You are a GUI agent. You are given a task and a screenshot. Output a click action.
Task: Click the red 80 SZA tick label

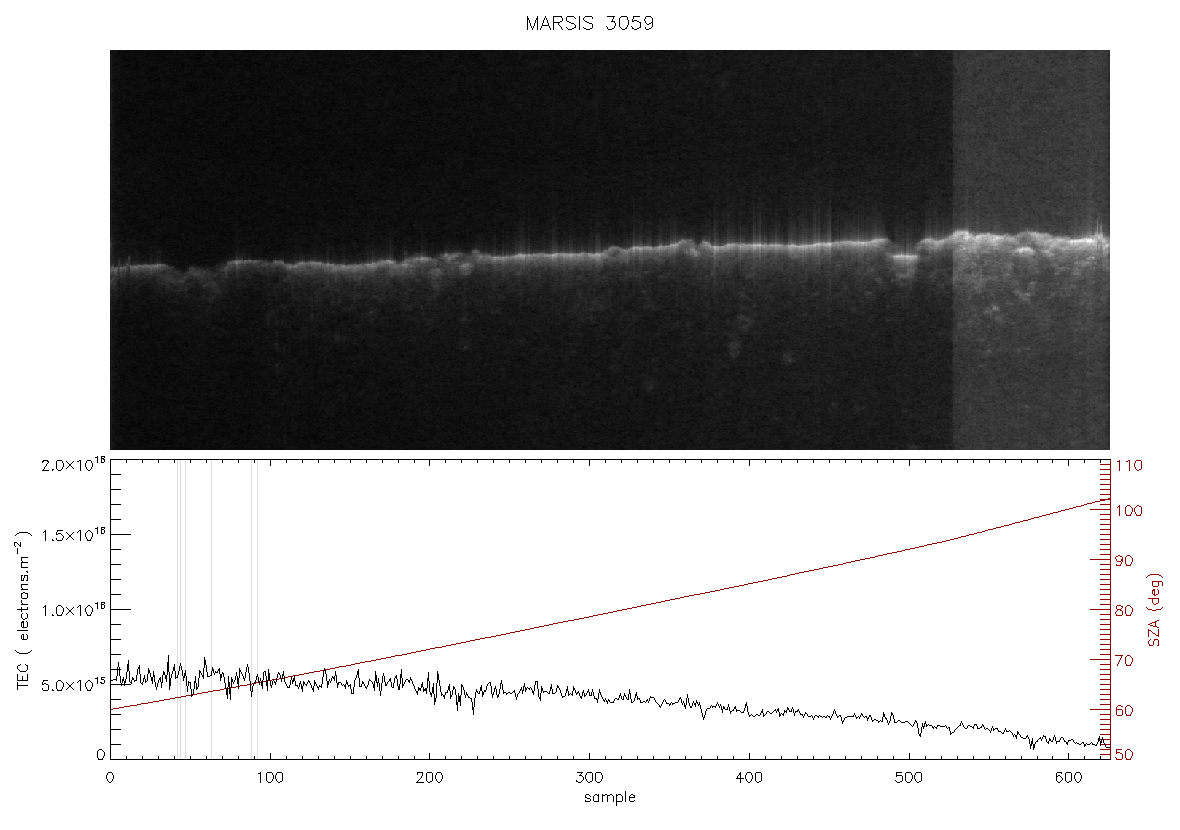click(1124, 610)
